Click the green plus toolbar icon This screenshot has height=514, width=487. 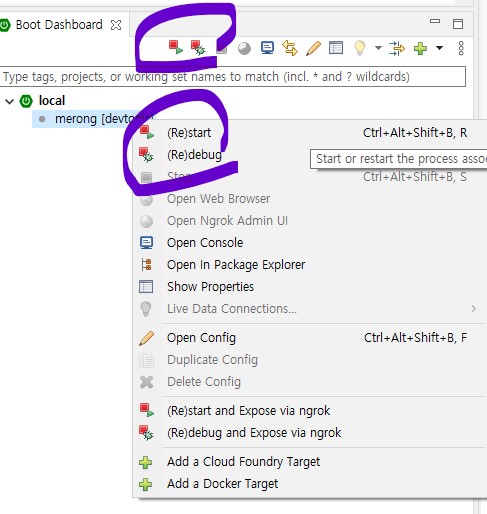[x=420, y=48]
